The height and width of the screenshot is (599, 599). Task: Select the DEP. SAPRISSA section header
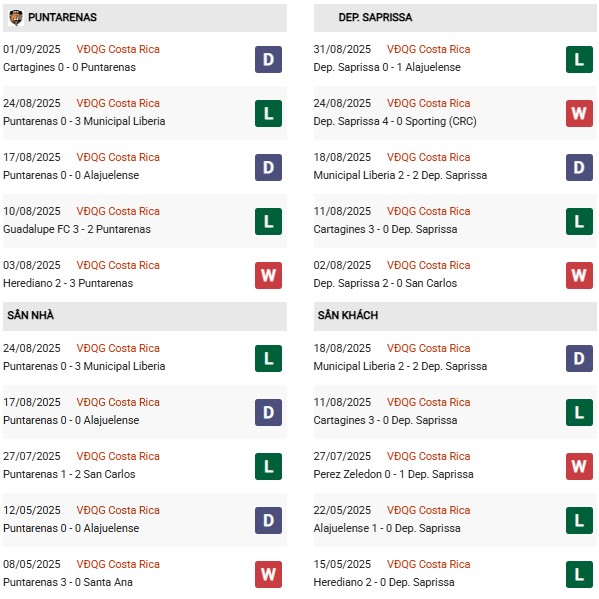click(x=455, y=18)
